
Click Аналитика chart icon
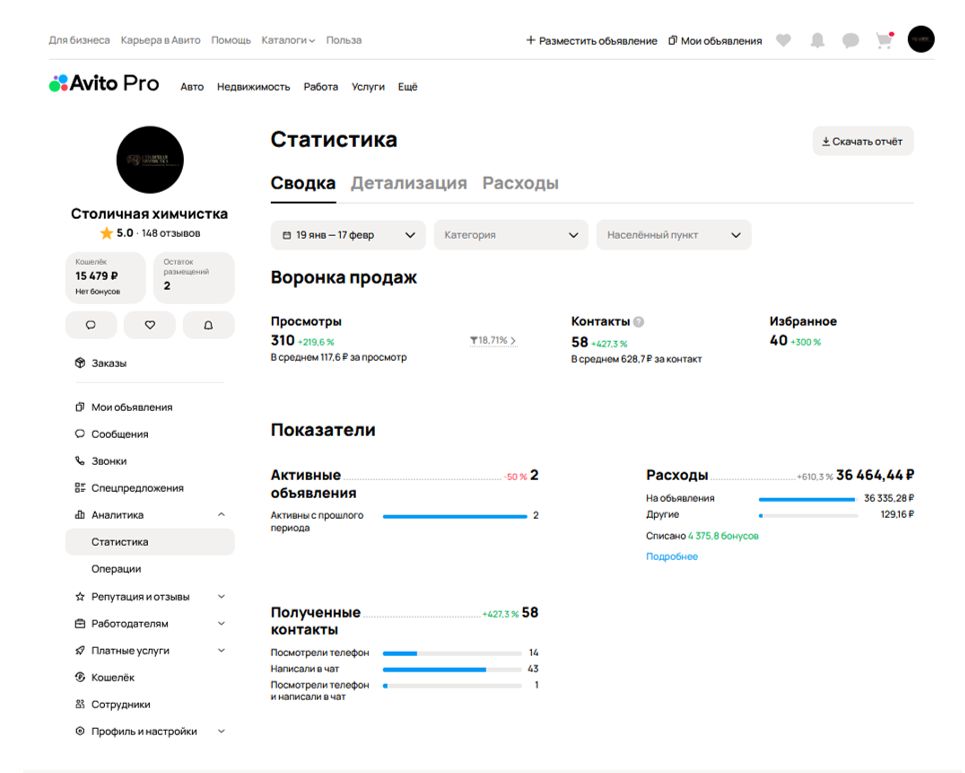tap(80, 515)
